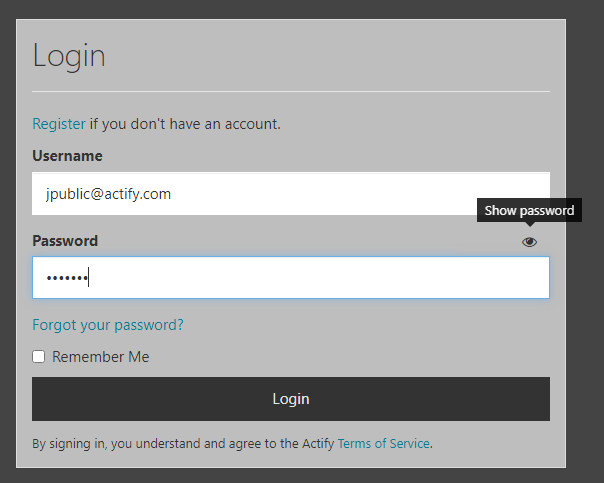Open the Terms of Service link
604x483 pixels.
(384, 443)
